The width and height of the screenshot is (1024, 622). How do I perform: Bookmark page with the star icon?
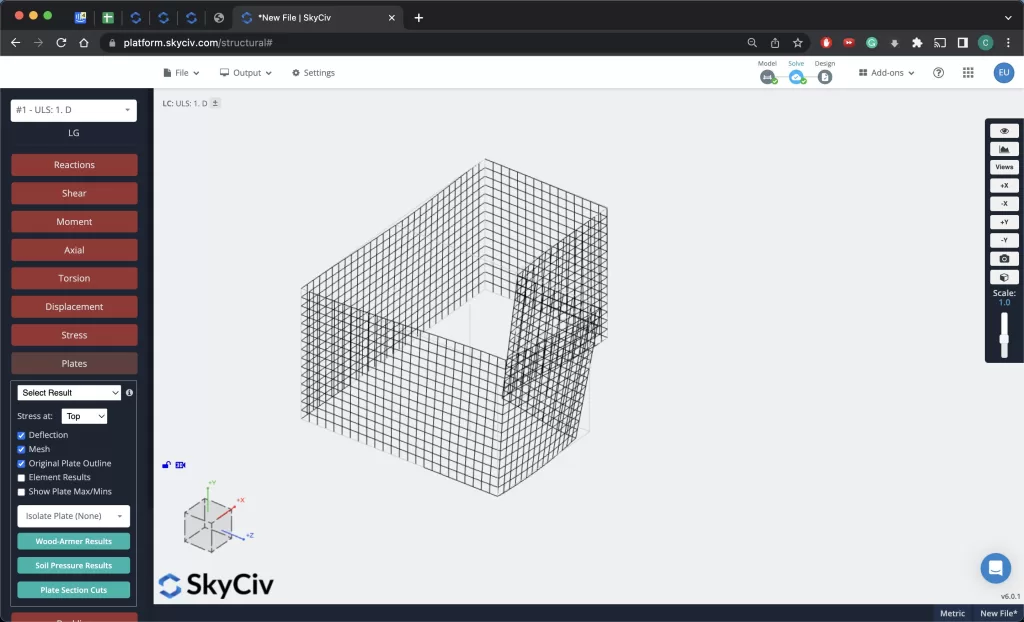[797, 42]
